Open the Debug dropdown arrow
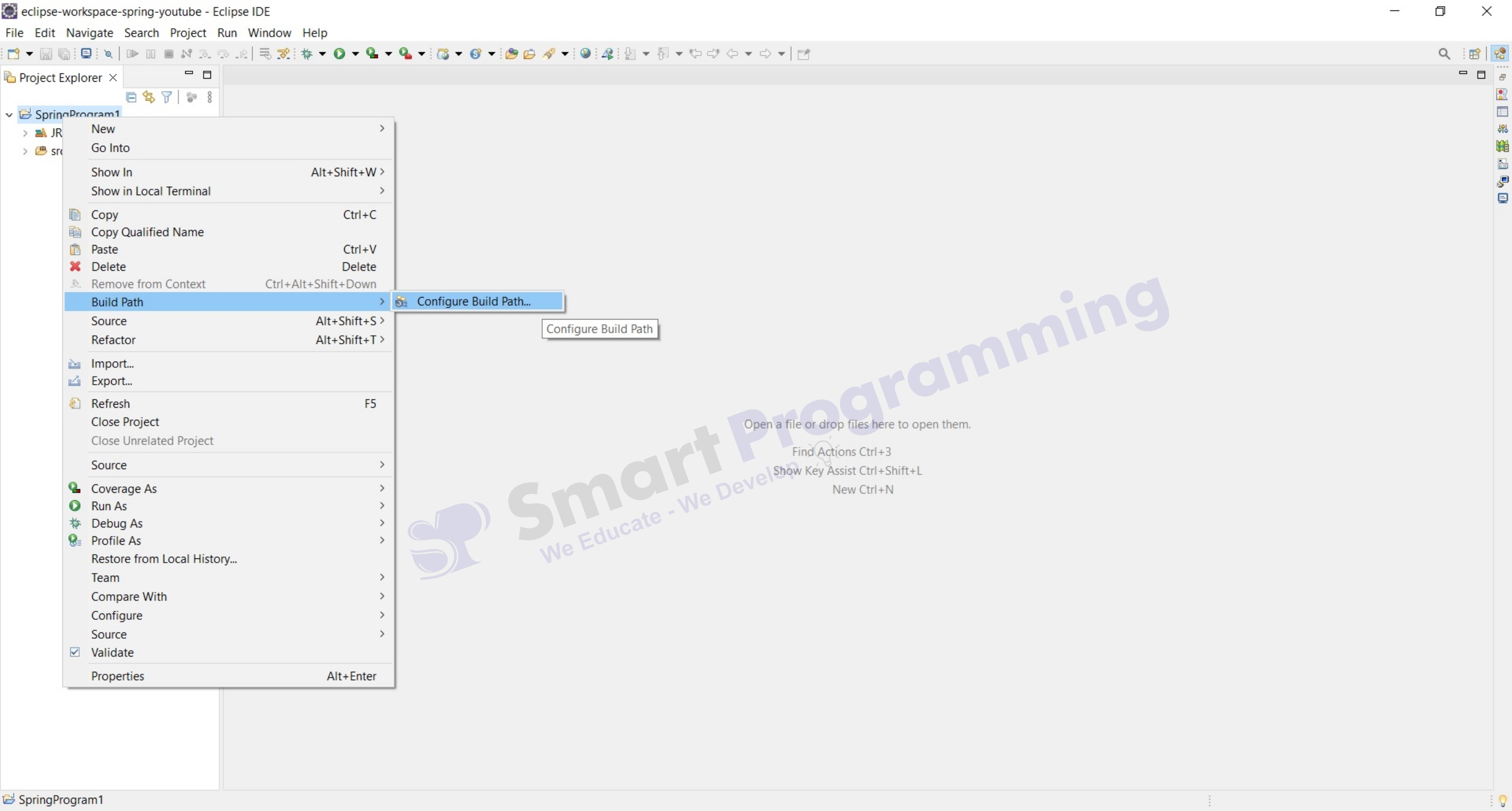The height and width of the screenshot is (811, 1512). (322, 54)
